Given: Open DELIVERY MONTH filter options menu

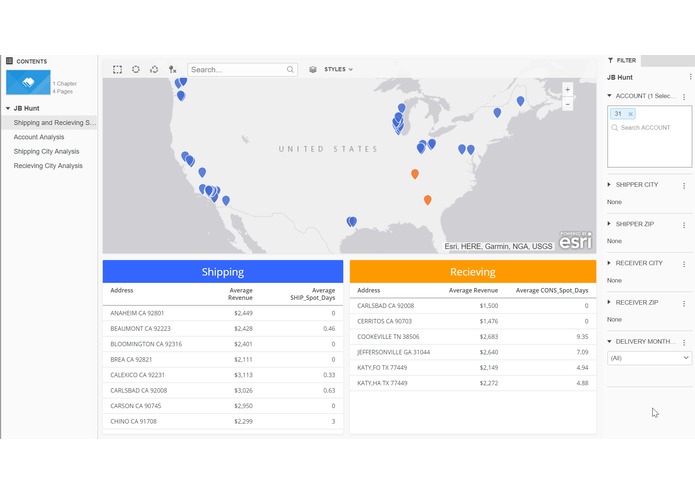Looking at the screenshot, I should coord(684,342).
